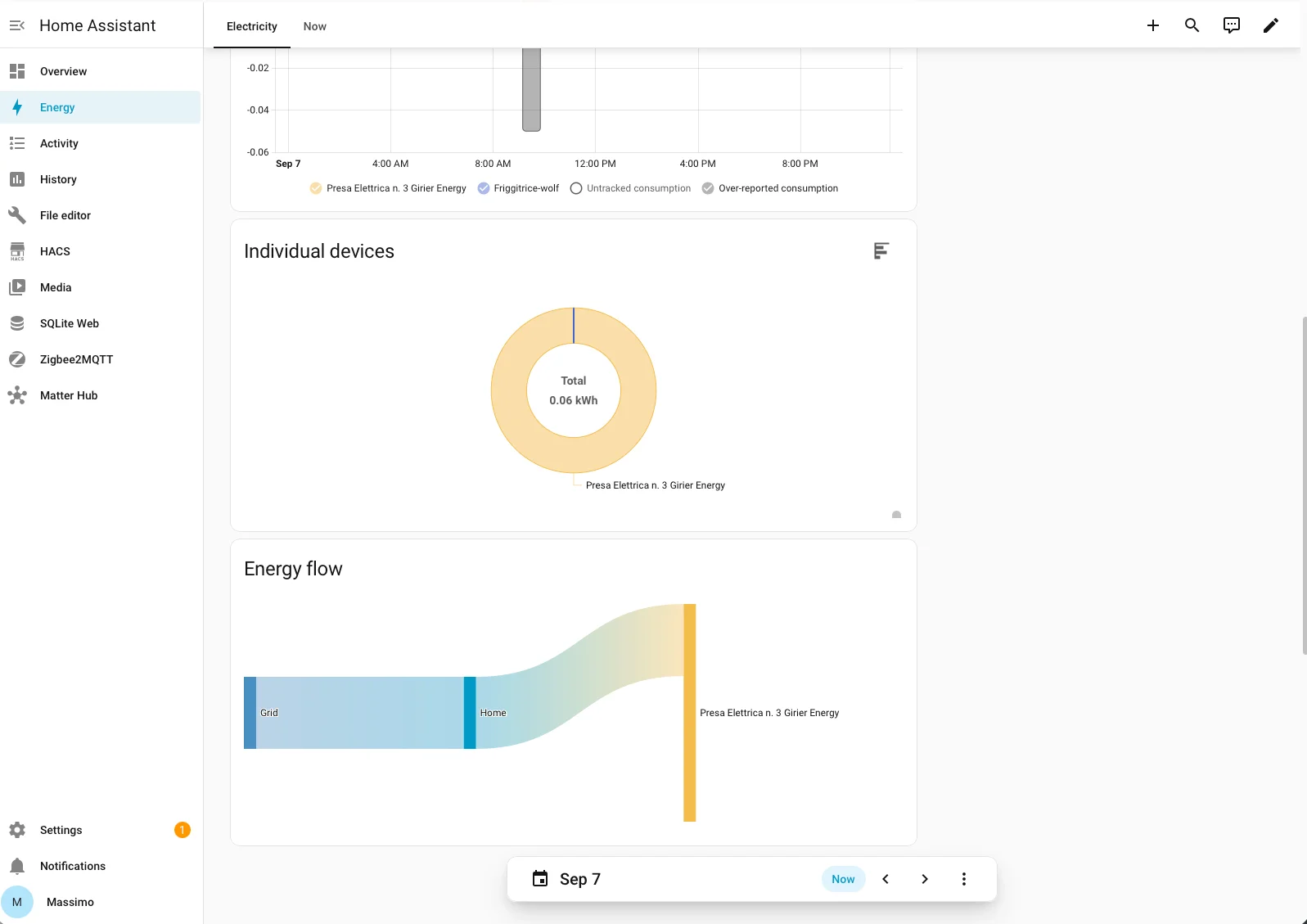This screenshot has width=1307, height=924.
Task: Click the donut chart yellow ring
Action: click(x=507, y=390)
